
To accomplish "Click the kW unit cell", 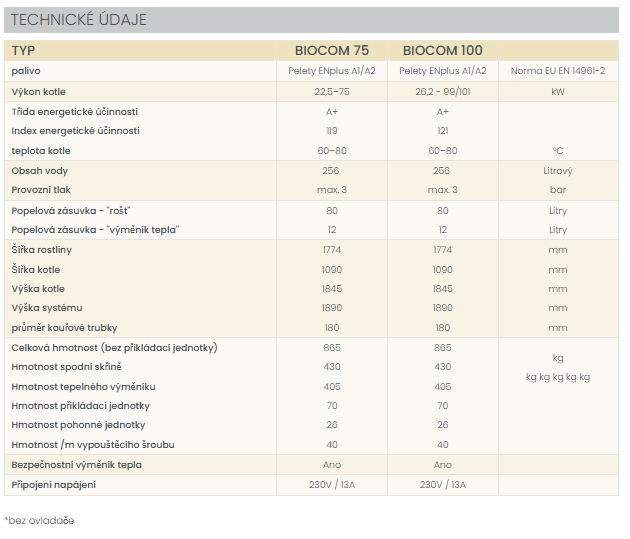I will [x=558, y=92].
